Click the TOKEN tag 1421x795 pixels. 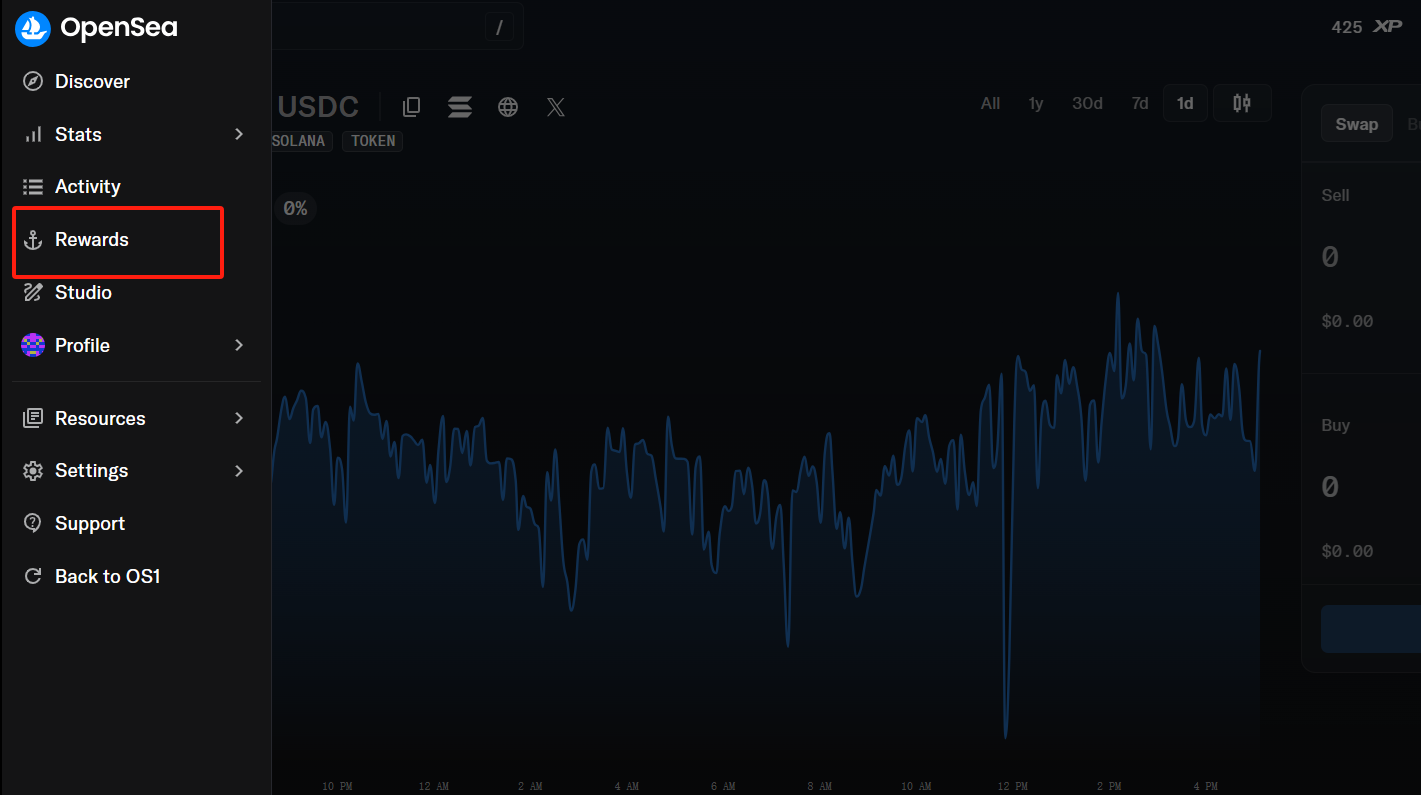coord(373,141)
